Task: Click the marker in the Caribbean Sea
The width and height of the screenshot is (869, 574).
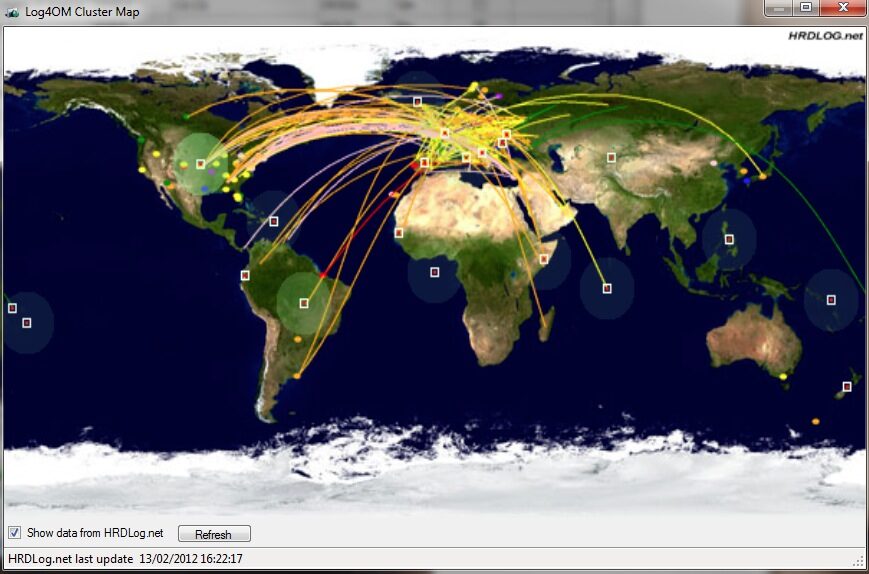Action: coord(273,221)
